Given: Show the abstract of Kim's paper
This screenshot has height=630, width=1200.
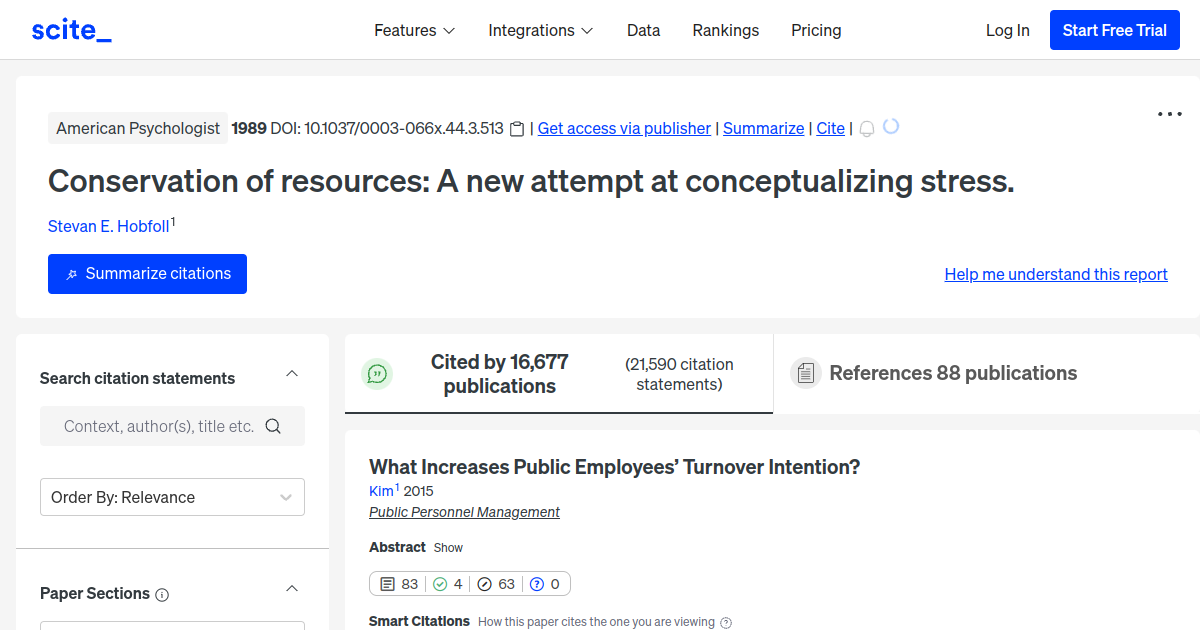Looking at the screenshot, I should 448,548.
